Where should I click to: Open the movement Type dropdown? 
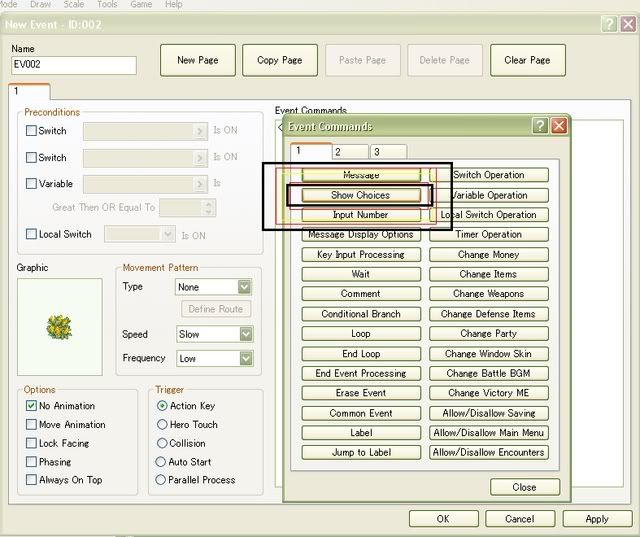click(x=244, y=287)
